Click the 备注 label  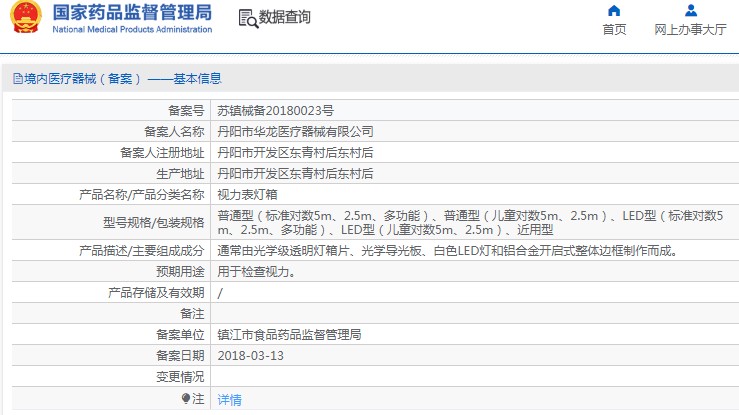pyautogui.click(x=192, y=314)
